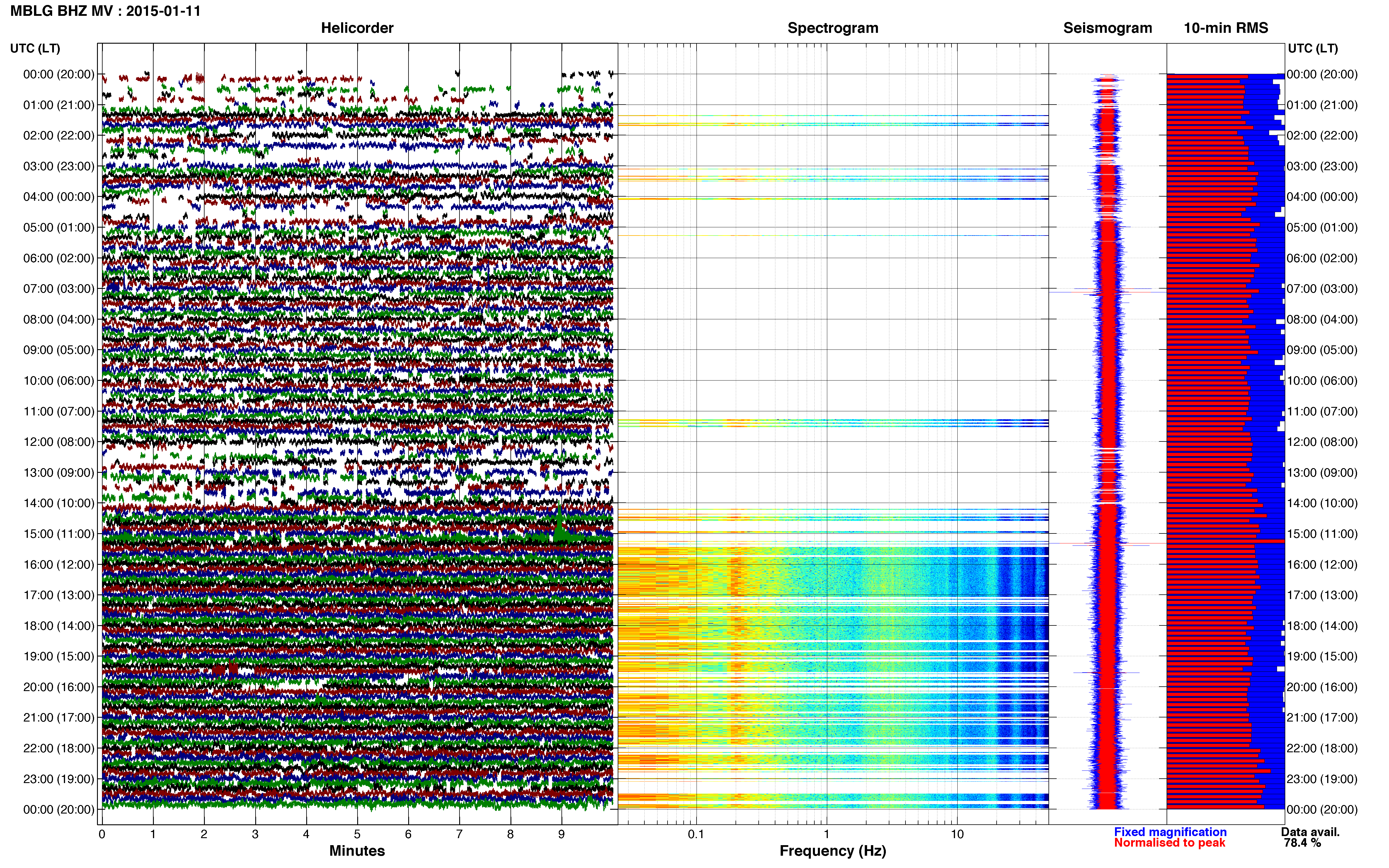Click left time label '16:00 (12:00)'
This screenshot has width=1389, height=868.
[x=59, y=564]
